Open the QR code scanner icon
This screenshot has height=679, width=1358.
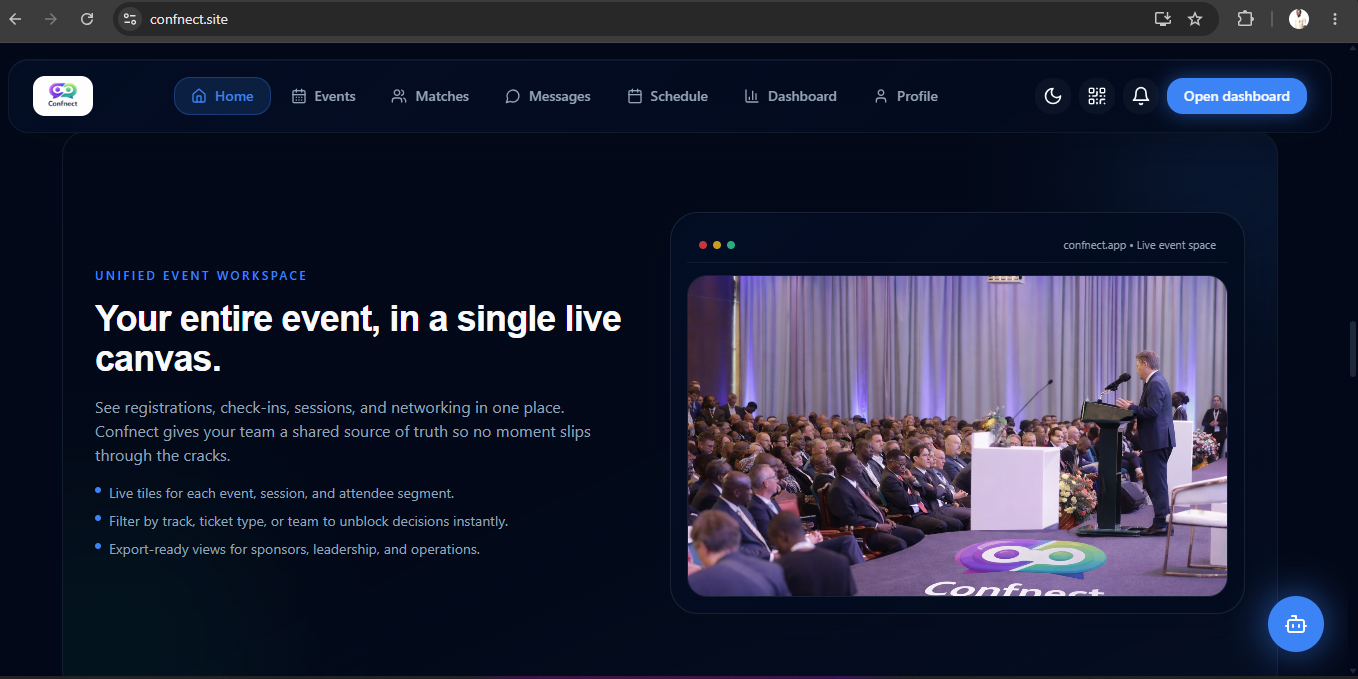point(1097,96)
